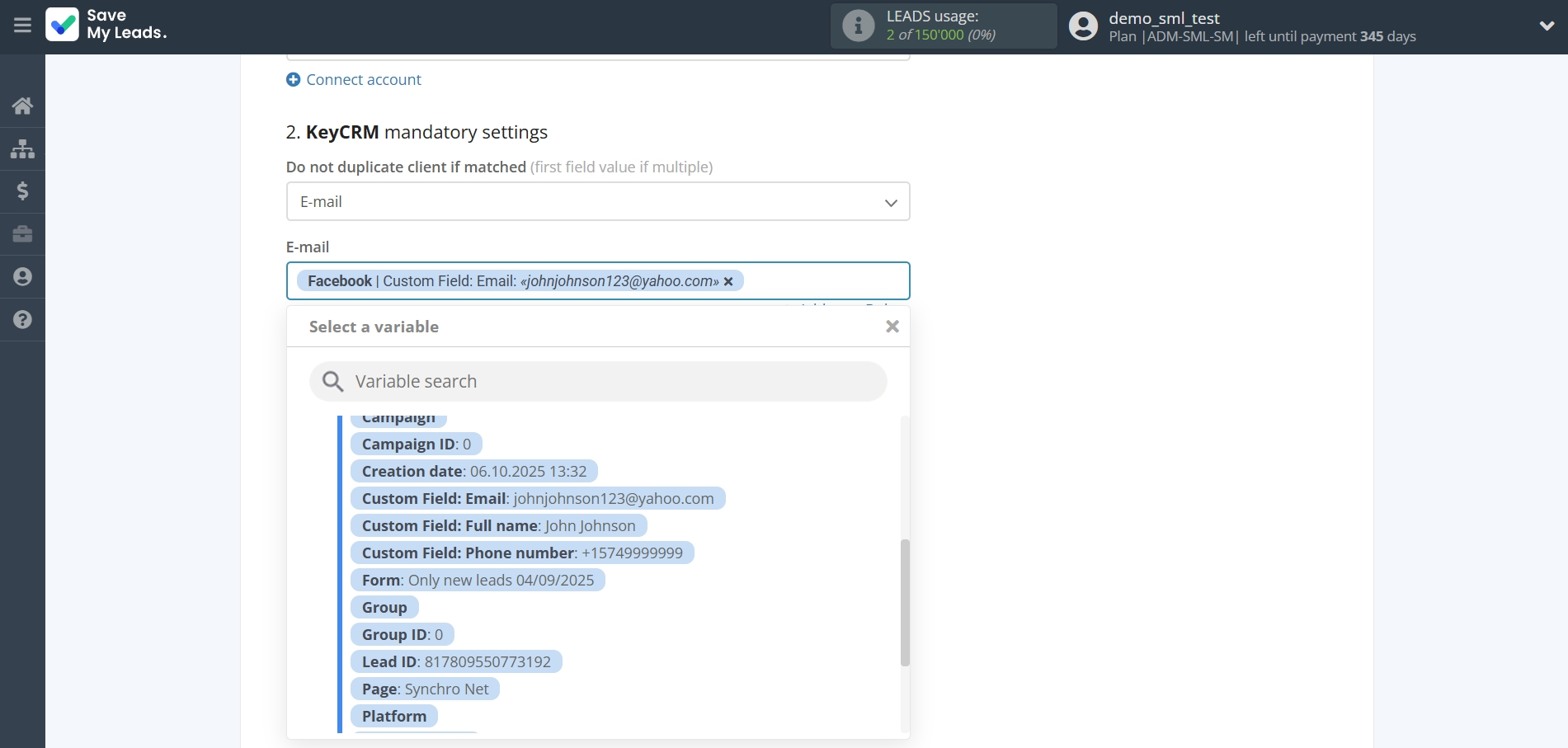Select the Custom Field: Phone number variable

pyautogui.click(x=522, y=553)
